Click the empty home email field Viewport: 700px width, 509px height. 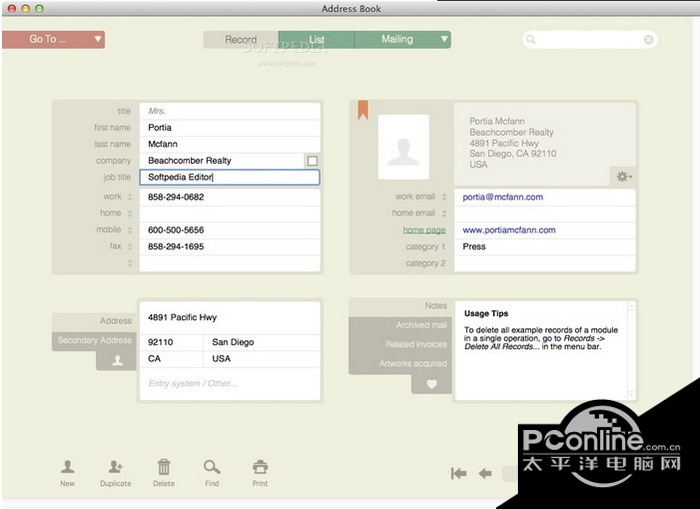(x=545, y=213)
